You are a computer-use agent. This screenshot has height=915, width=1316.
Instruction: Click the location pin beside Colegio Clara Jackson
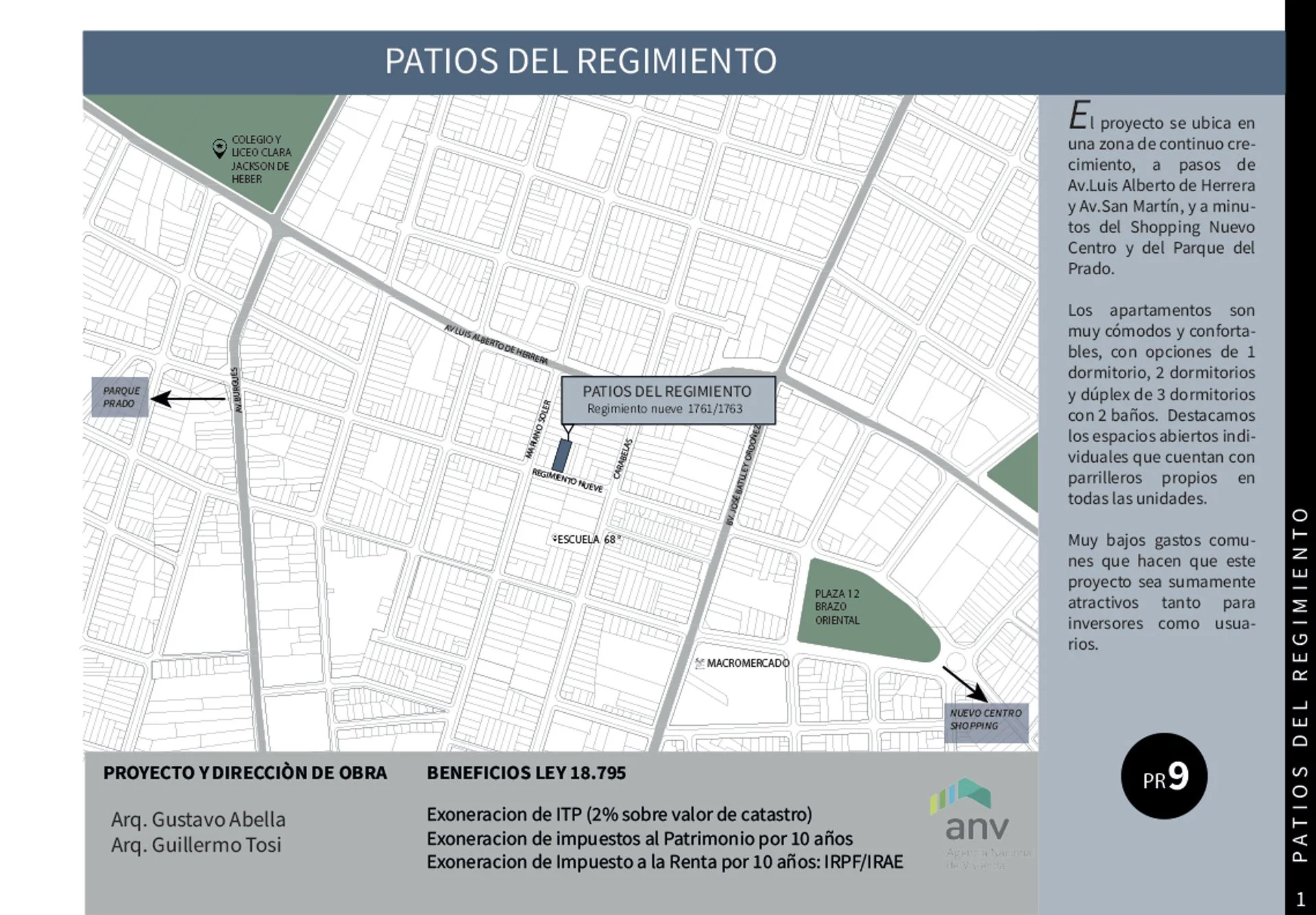point(219,148)
